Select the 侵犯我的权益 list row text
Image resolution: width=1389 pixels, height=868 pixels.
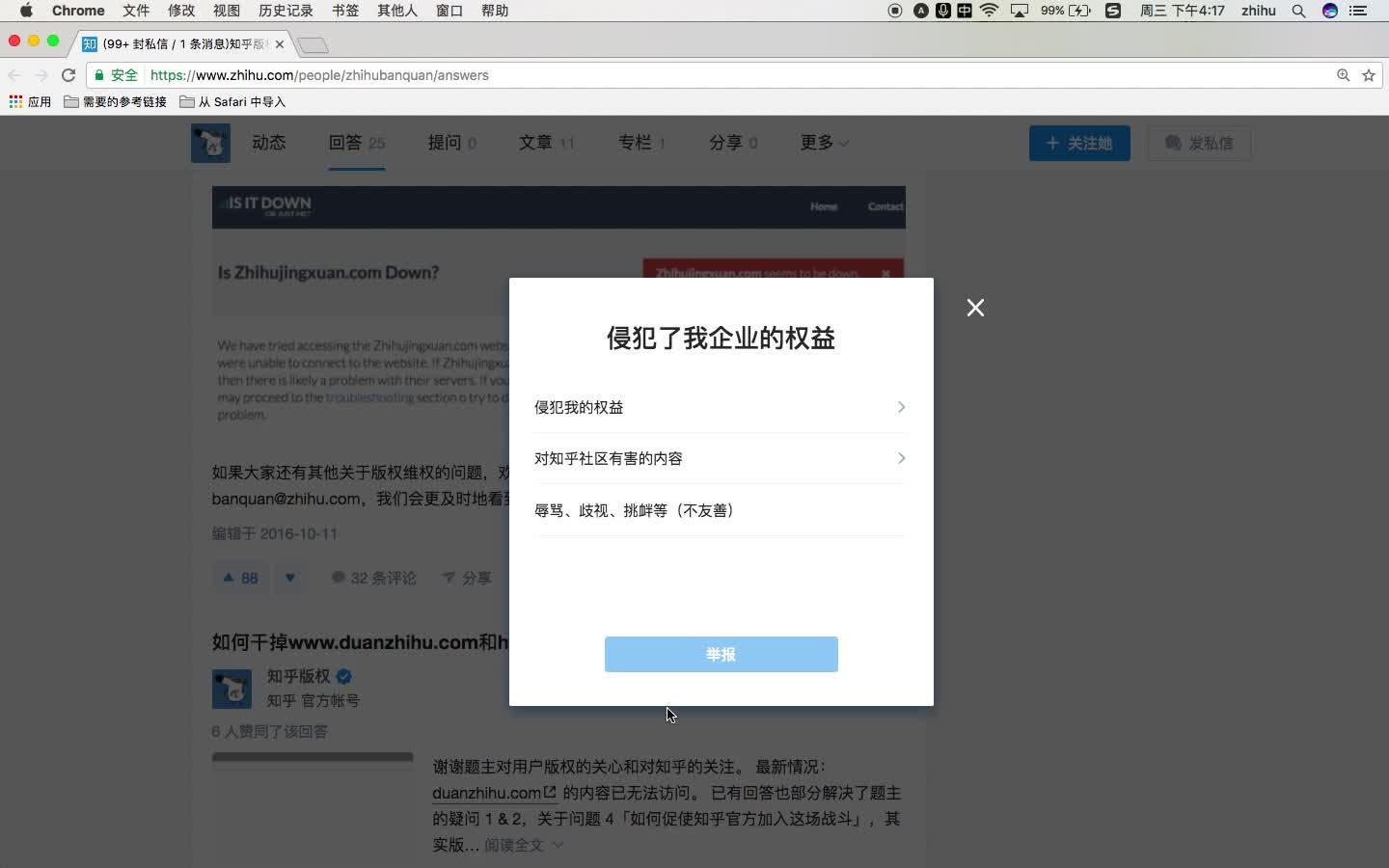pyautogui.click(x=579, y=407)
